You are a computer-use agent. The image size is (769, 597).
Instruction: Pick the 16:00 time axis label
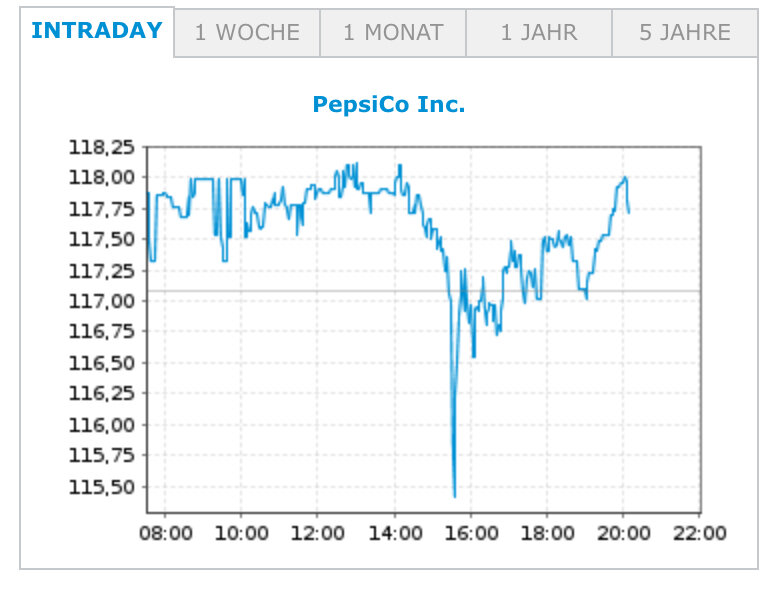click(471, 533)
